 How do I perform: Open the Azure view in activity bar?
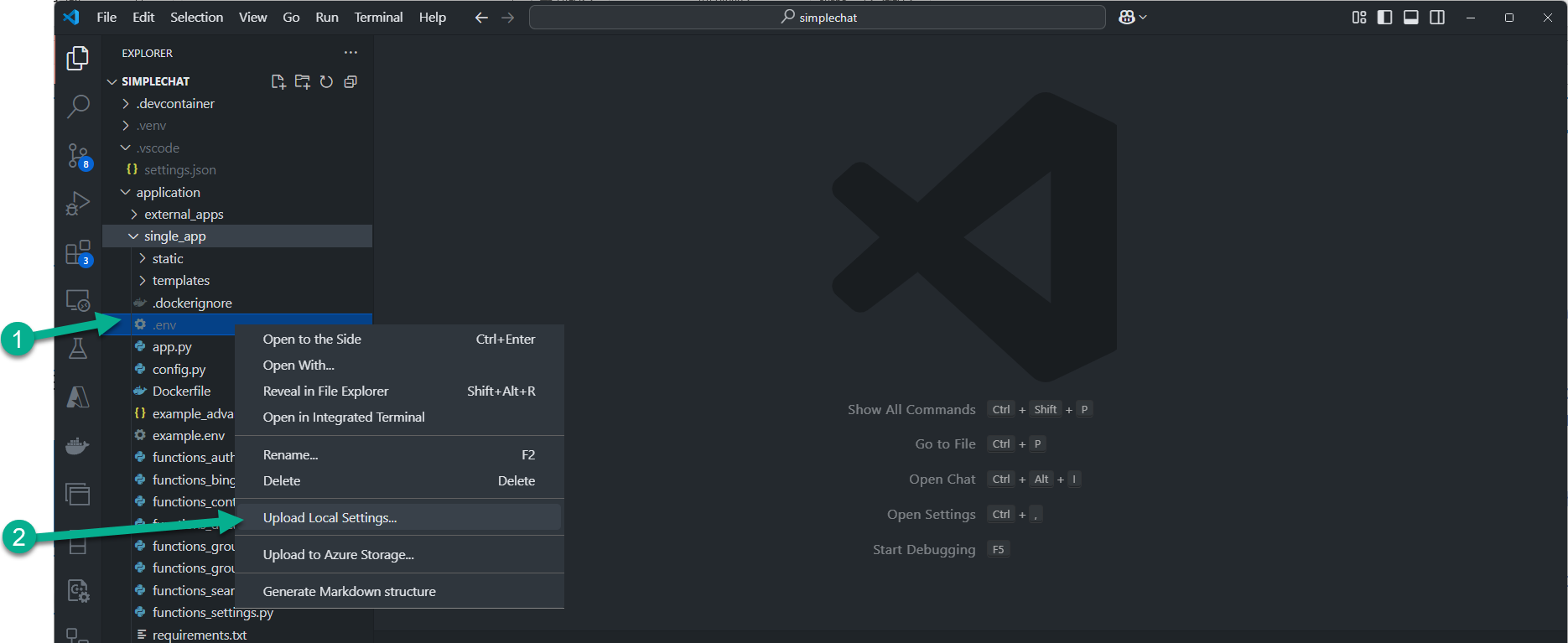(x=78, y=397)
